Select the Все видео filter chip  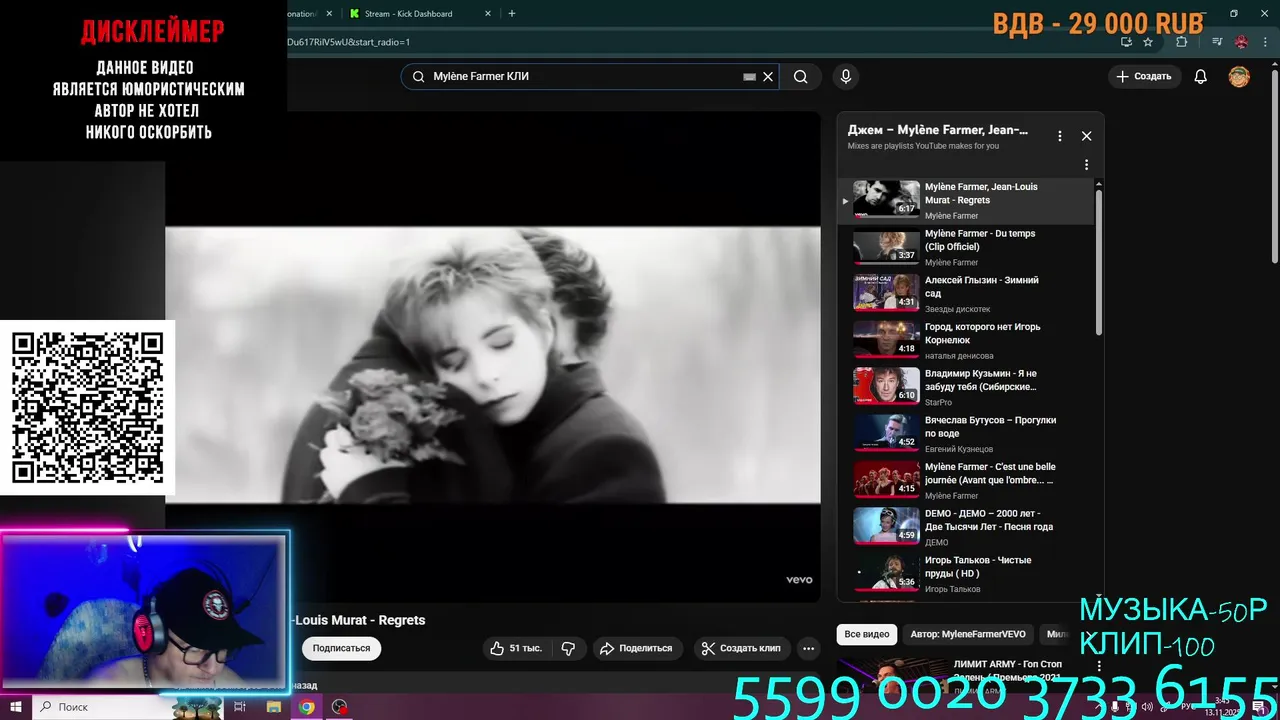[866, 634]
